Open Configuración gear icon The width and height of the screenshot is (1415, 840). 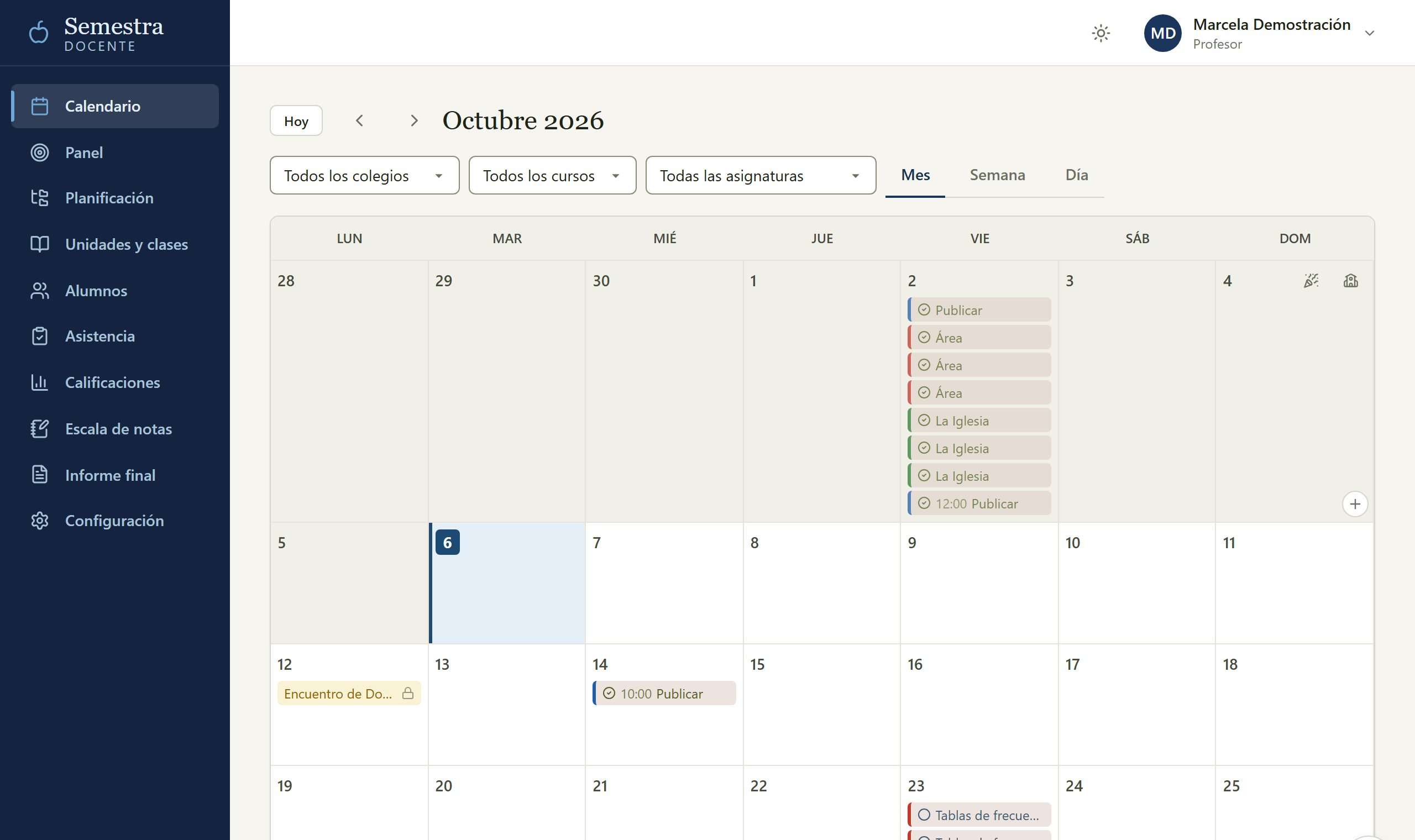40,520
